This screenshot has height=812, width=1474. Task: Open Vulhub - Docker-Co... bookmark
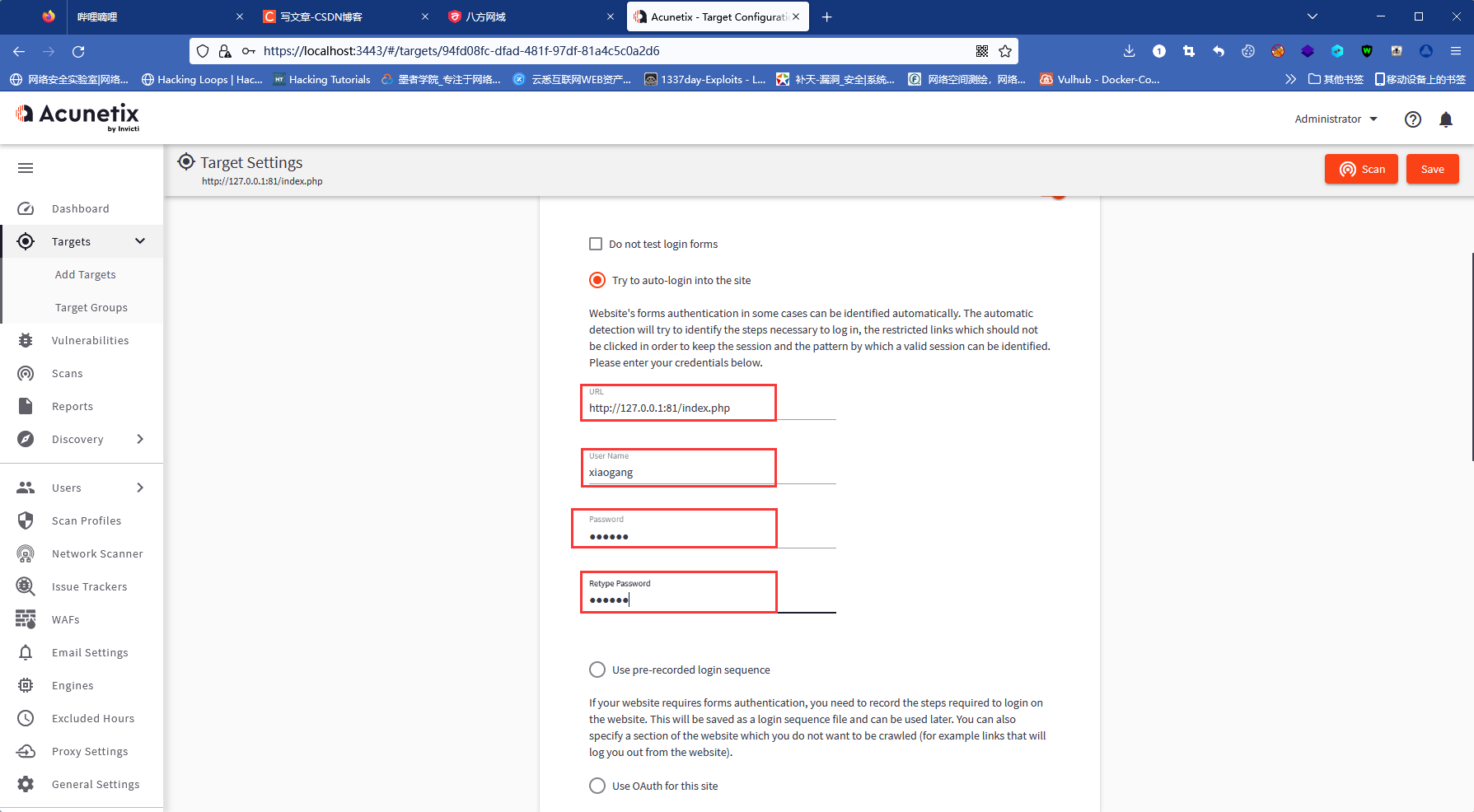pos(1099,79)
